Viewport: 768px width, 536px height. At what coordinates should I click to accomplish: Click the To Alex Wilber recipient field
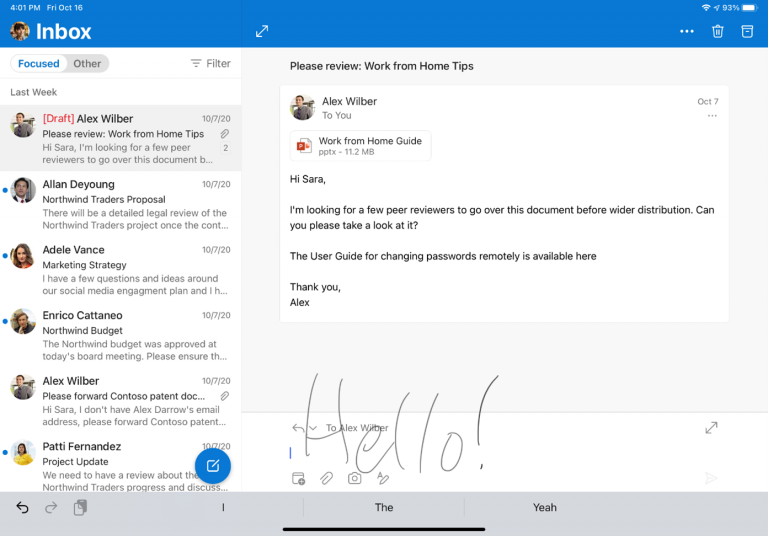click(x=357, y=428)
